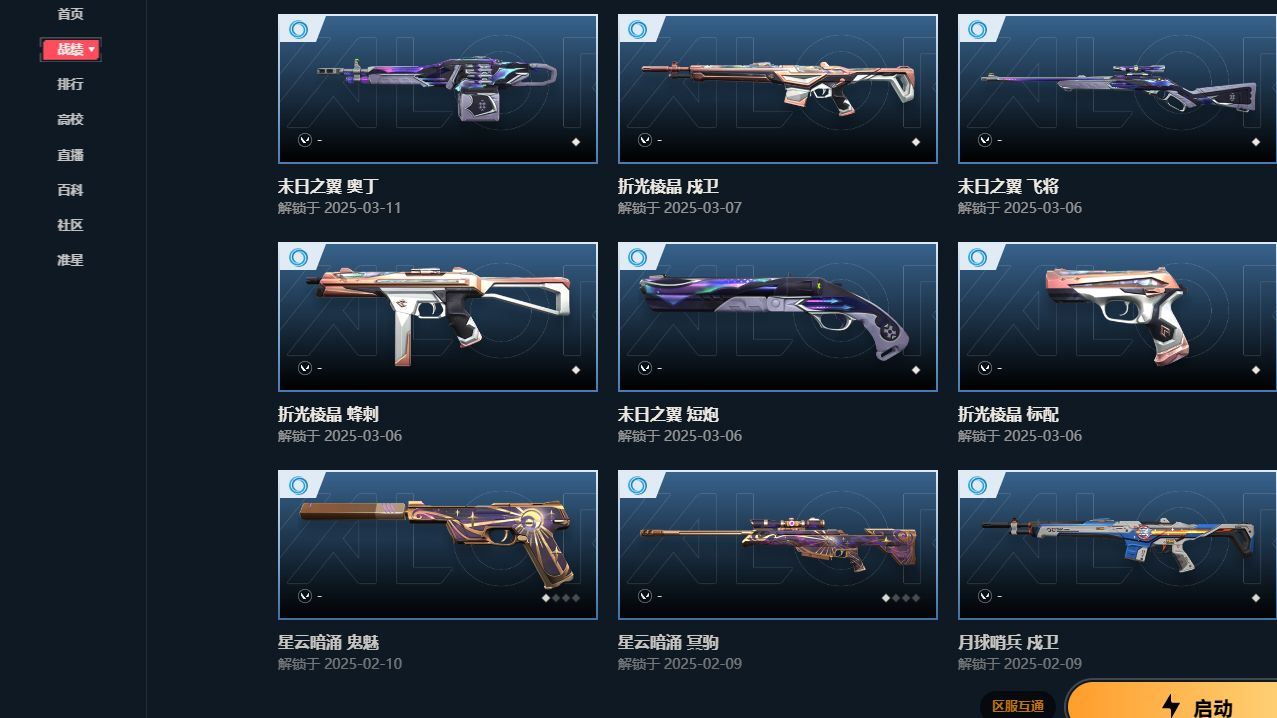The height and width of the screenshot is (718, 1277).
Task: Open the 百科 sidebar entry
Action: pyautogui.click(x=70, y=190)
